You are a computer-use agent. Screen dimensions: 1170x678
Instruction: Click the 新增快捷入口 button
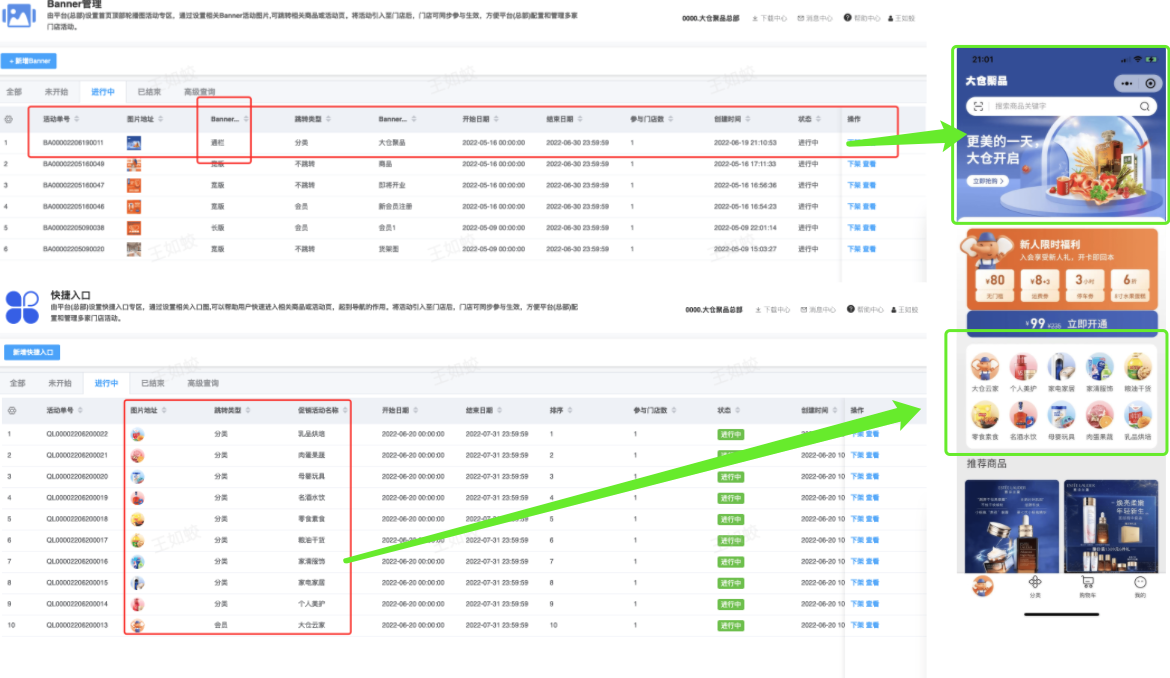pos(32,352)
